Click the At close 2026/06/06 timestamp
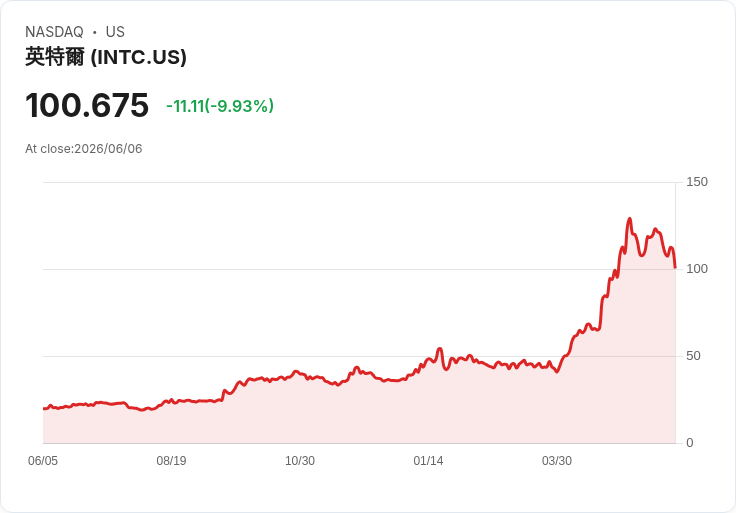Image resolution: width=736 pixels, height=513 pixels. point(84,149)
